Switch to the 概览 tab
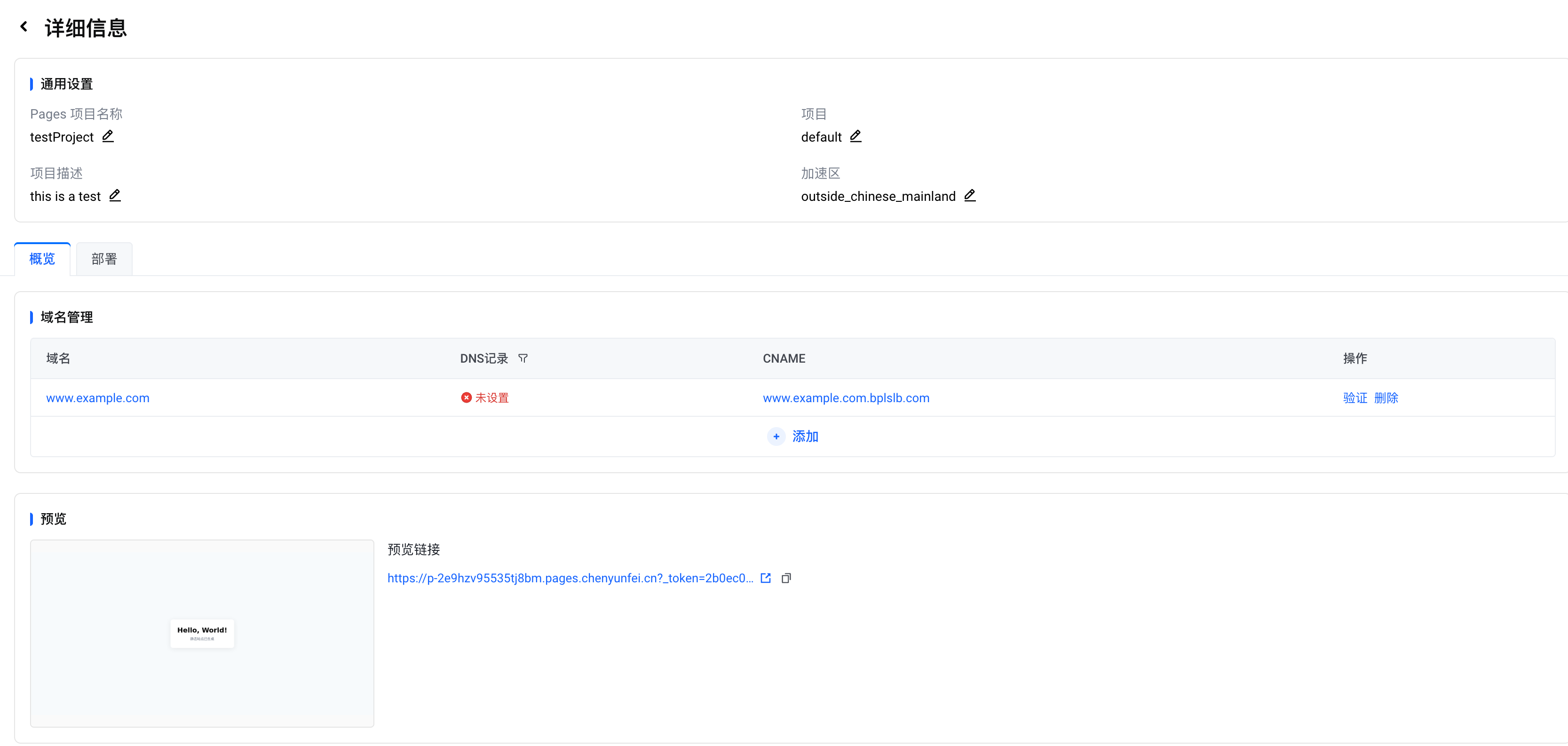This screenshot has width=1568, height=746. (x=42, y=260)
